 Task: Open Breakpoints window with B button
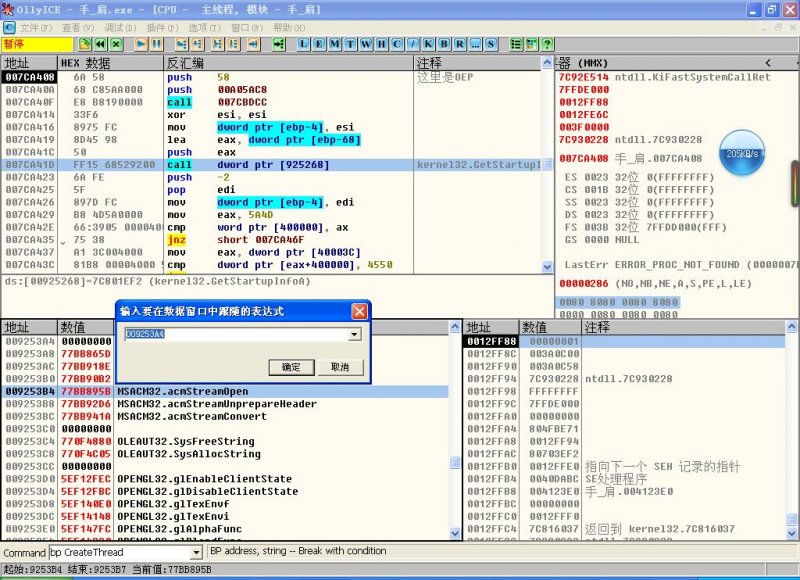444,44
